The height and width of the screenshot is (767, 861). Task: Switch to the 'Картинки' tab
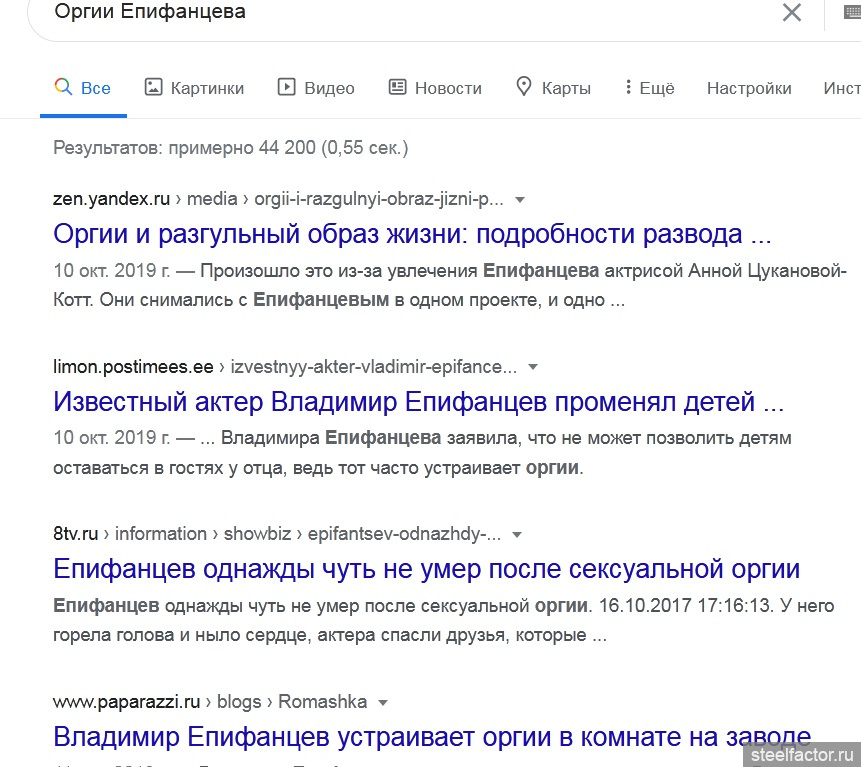point(194,88)
